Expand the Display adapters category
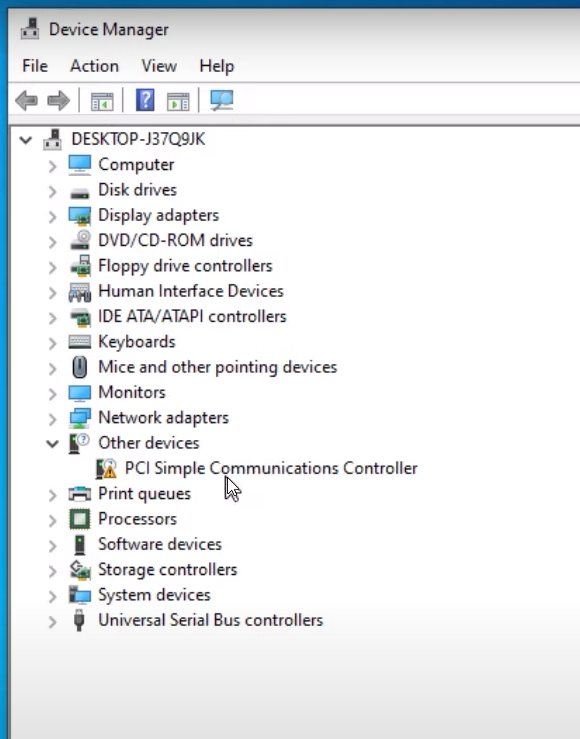 point(52,217)
